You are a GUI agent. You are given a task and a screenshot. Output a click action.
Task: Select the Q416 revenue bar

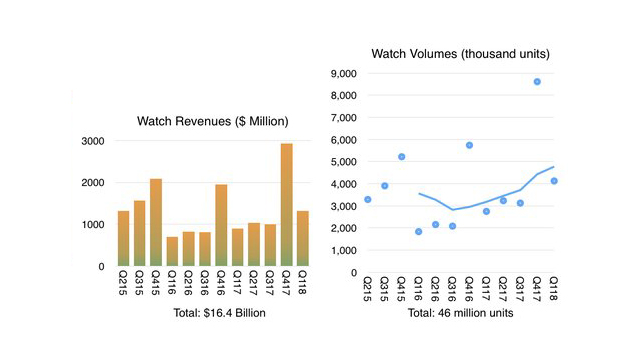click(221, 225)
